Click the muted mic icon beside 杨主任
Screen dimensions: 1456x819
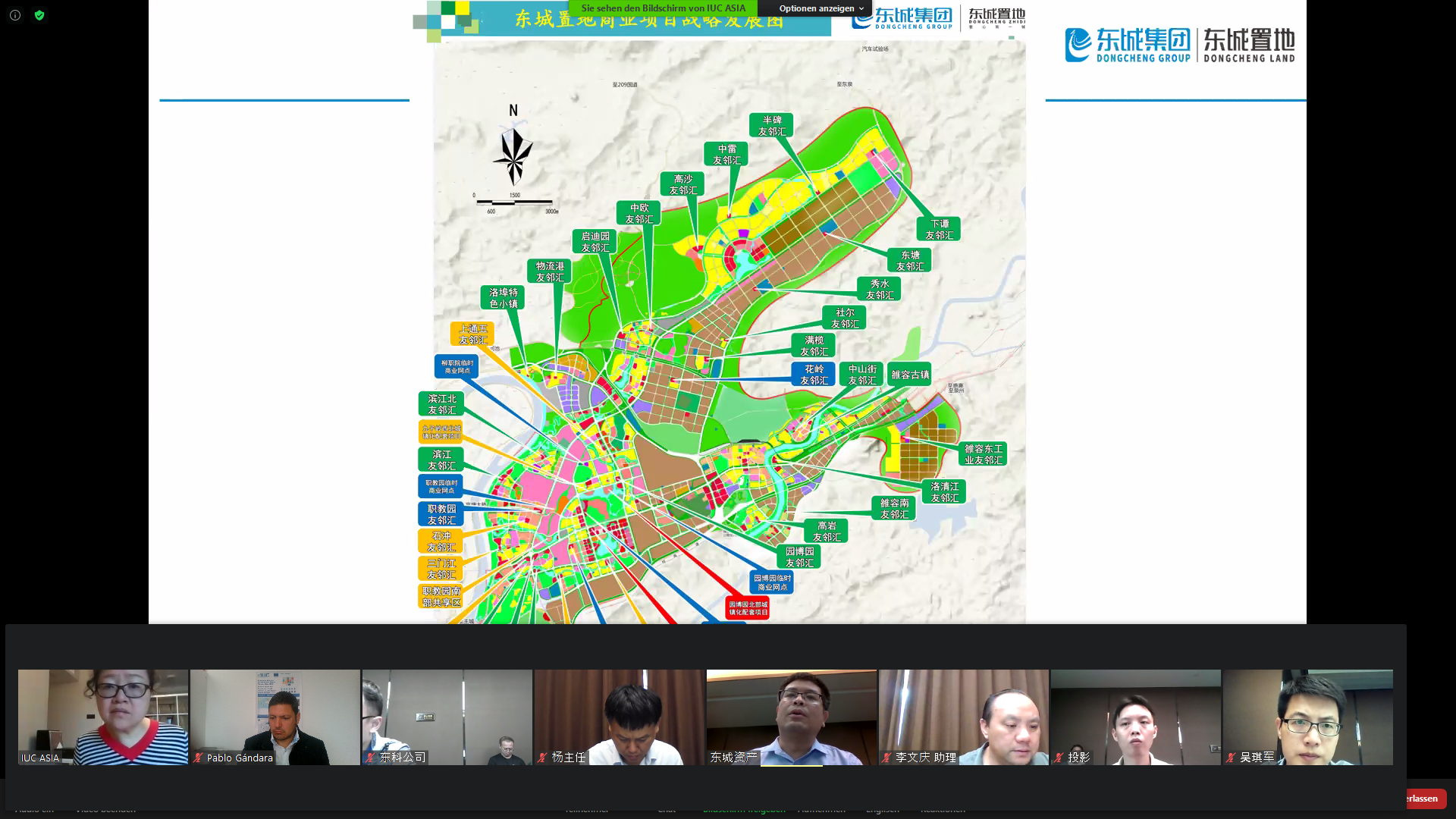543,758
